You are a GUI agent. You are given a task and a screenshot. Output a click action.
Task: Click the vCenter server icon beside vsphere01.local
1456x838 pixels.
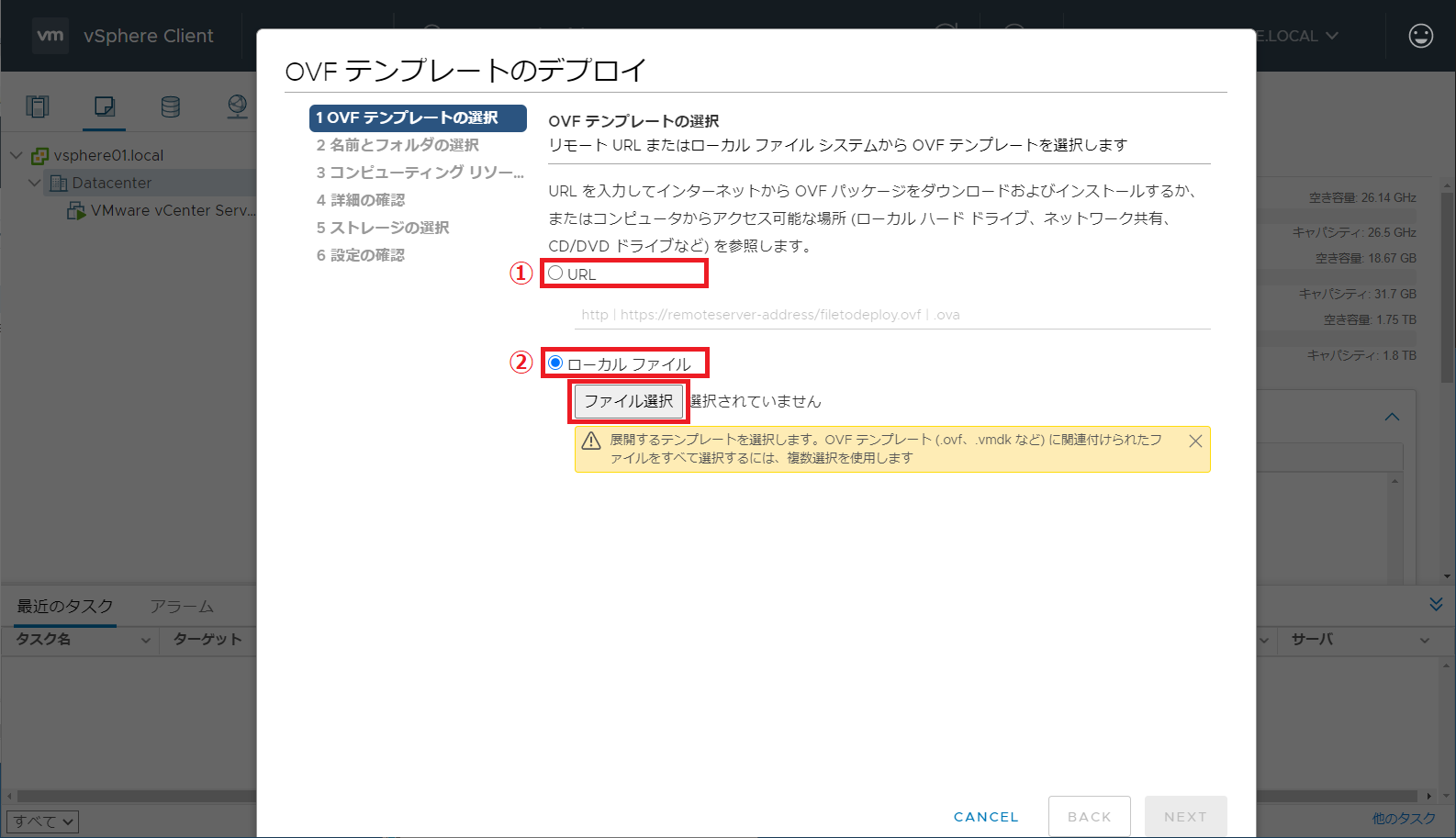39,155
